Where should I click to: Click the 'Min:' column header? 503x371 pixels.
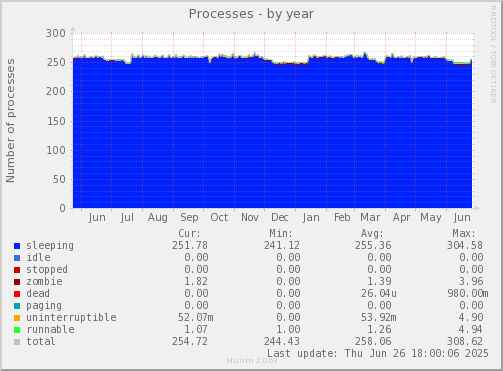(281, 234)
